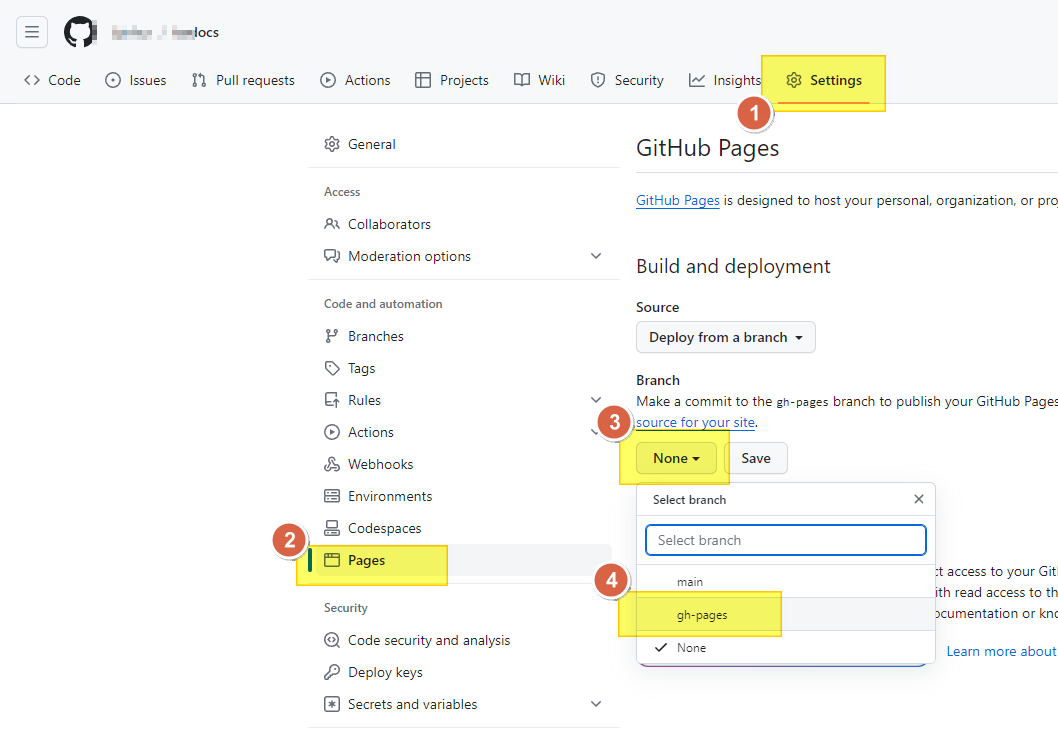
Task: Close the Select branch popup
Action: [918, 499]
